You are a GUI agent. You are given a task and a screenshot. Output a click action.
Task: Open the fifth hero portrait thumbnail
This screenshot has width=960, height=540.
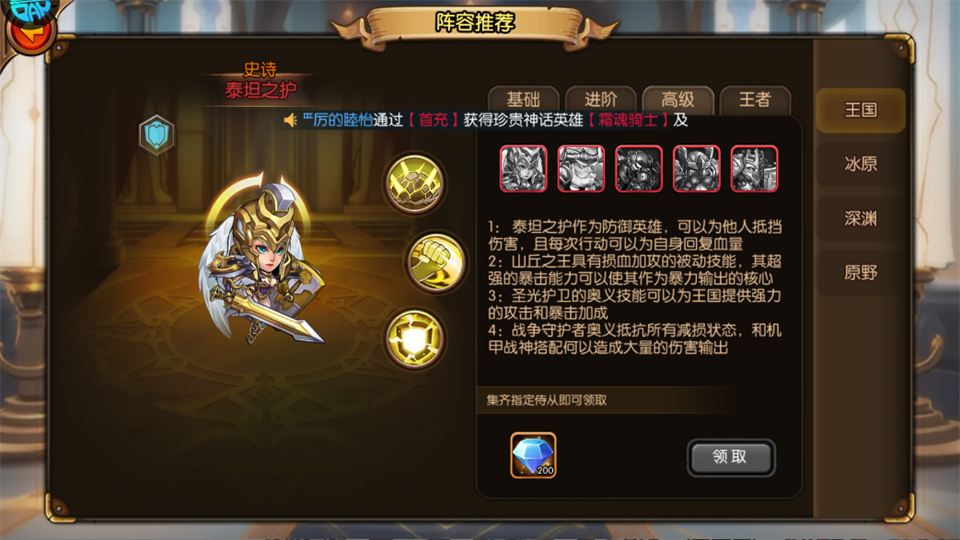coord(754,169)
